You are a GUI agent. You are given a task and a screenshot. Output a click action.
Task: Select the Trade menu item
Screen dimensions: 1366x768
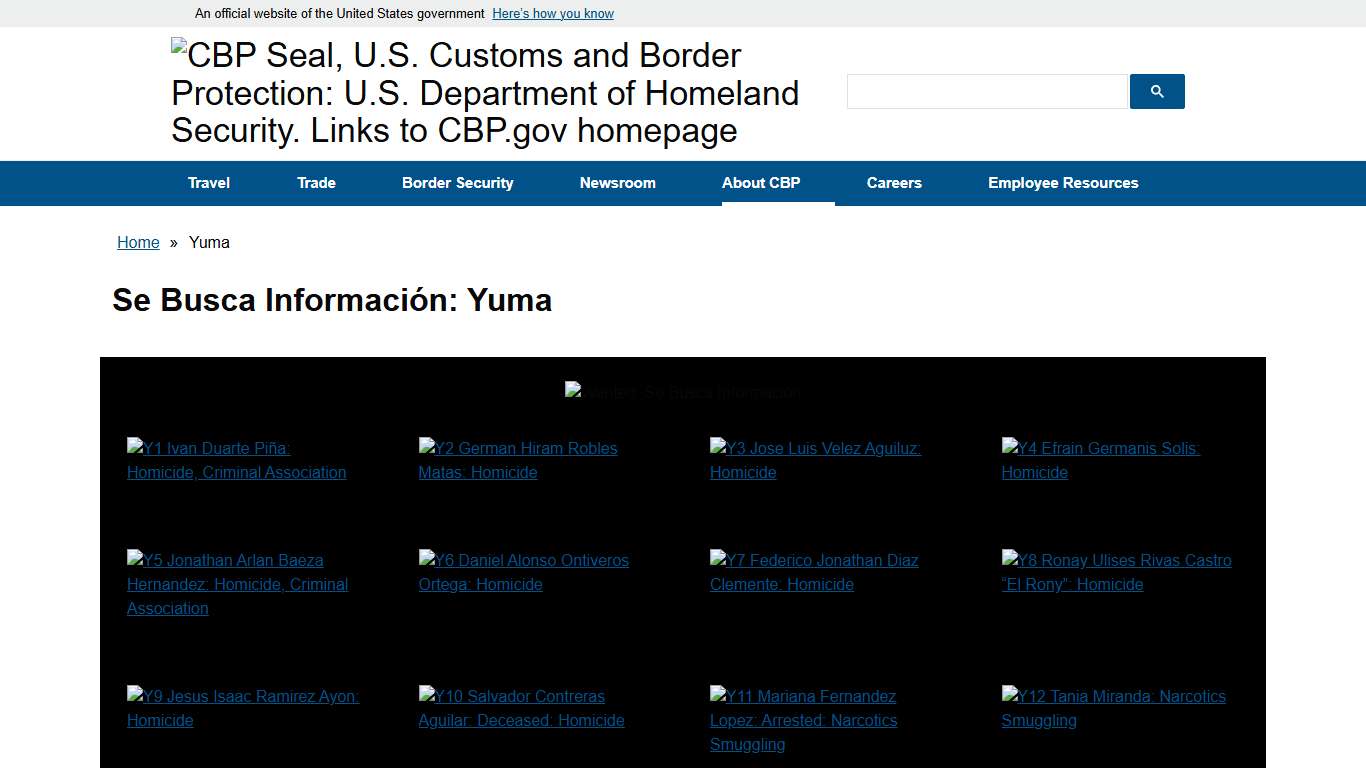pyautogui.click(x=316, y=183)
